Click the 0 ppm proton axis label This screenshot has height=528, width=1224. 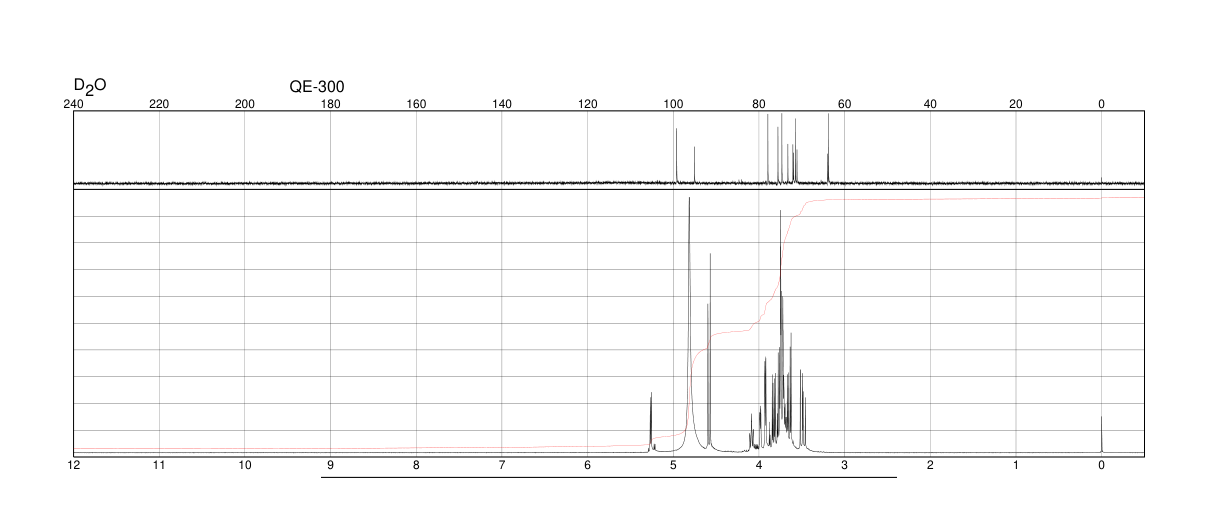pyautogui.click(x=1102, y=466)
